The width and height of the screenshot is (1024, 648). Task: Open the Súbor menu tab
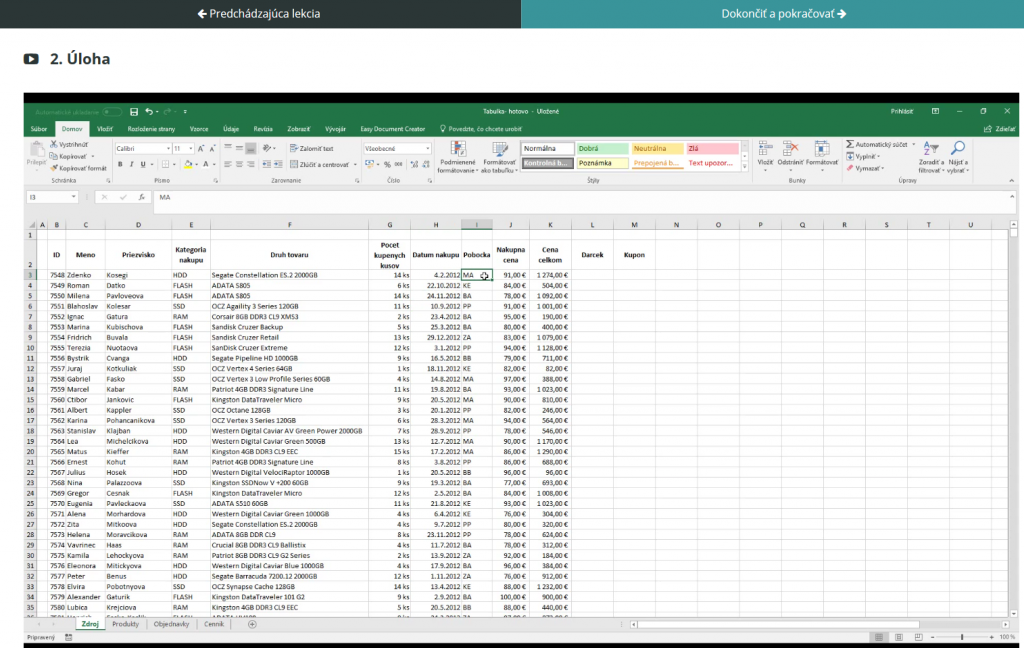[39, 129]
